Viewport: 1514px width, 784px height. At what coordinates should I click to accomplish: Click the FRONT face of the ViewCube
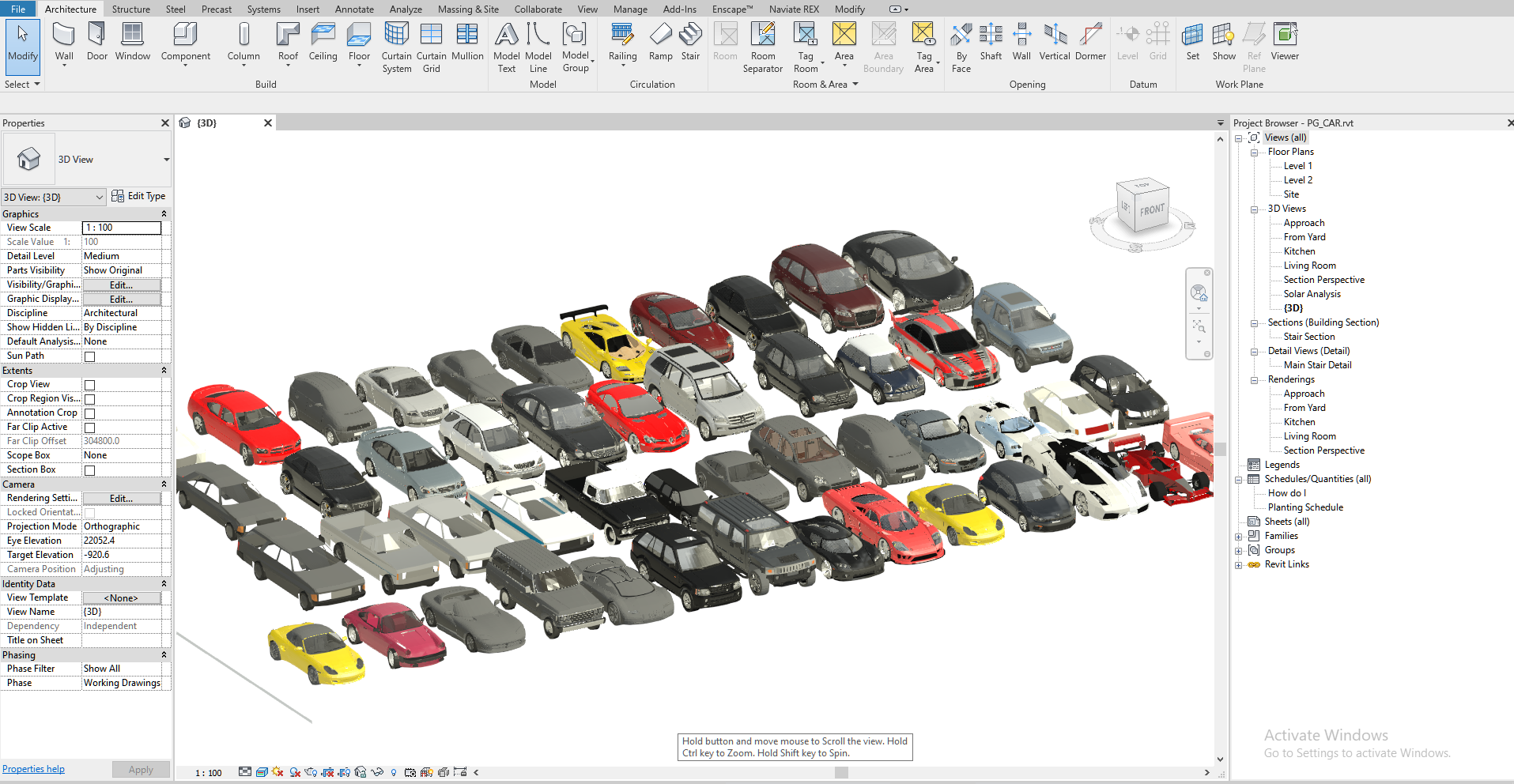point(1152,210)
